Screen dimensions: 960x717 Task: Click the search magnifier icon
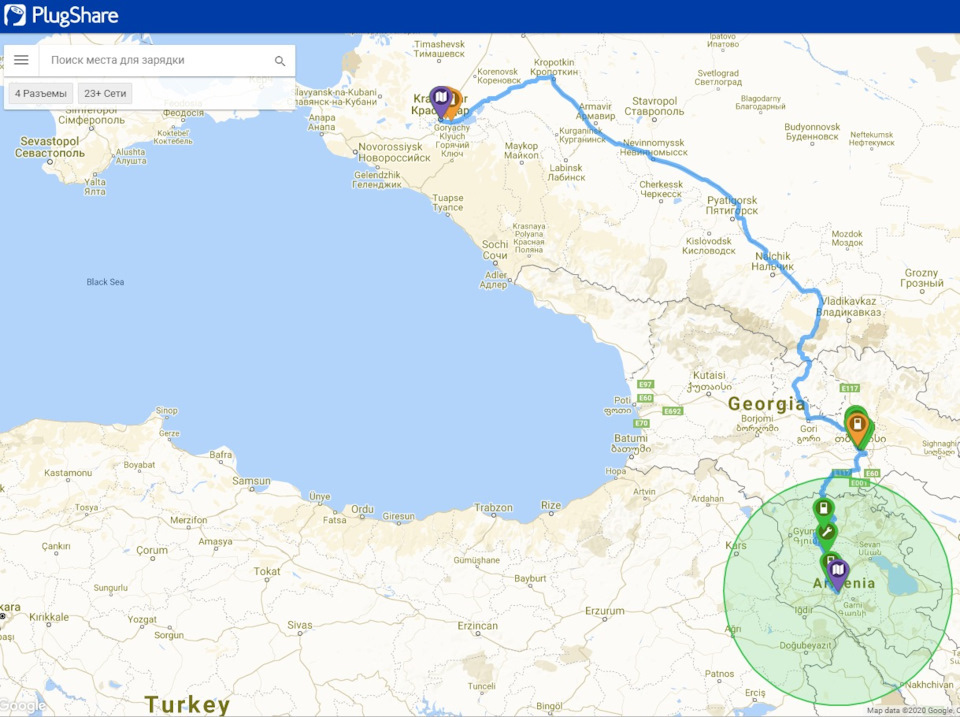(280, 61)
